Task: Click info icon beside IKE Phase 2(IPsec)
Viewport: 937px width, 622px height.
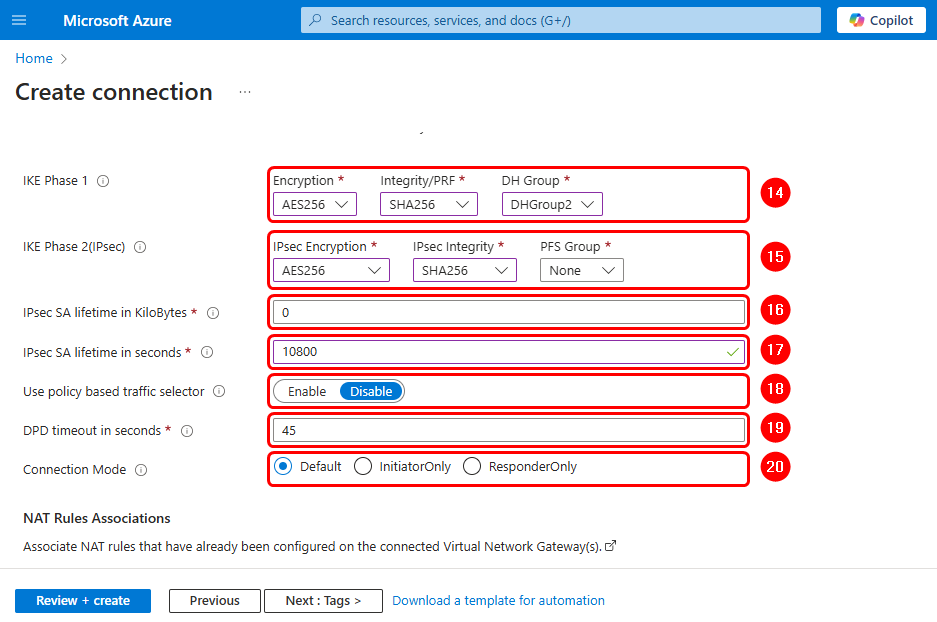Action: [140, 247]
